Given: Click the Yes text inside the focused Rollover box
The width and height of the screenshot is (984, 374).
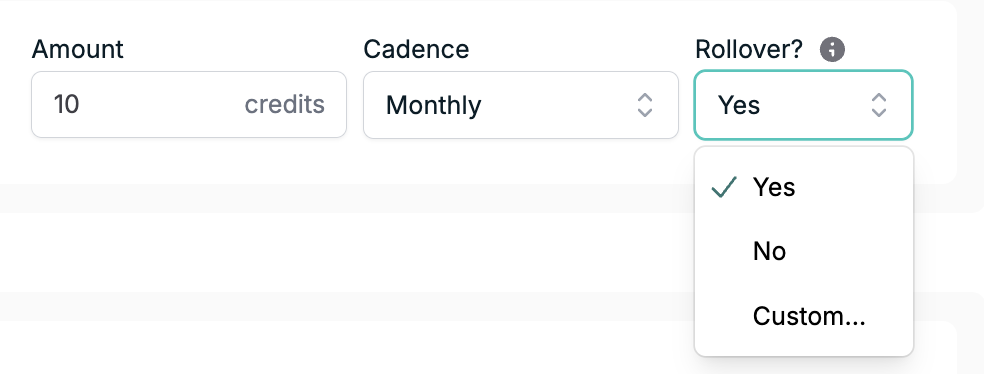Looking at the screenshot, I should tap(739, 105).
